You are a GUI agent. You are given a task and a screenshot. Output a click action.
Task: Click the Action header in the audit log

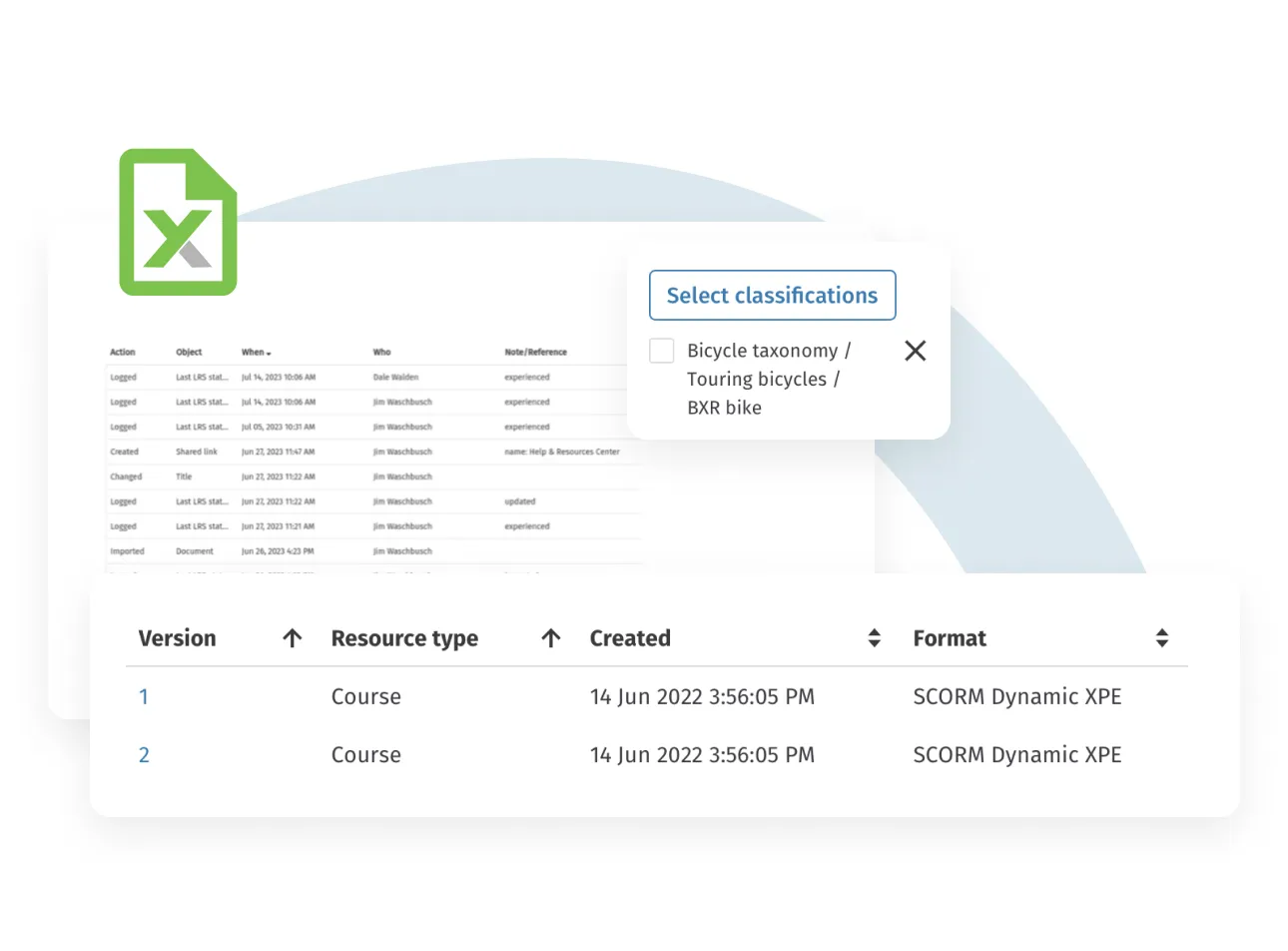coord(123,353)
